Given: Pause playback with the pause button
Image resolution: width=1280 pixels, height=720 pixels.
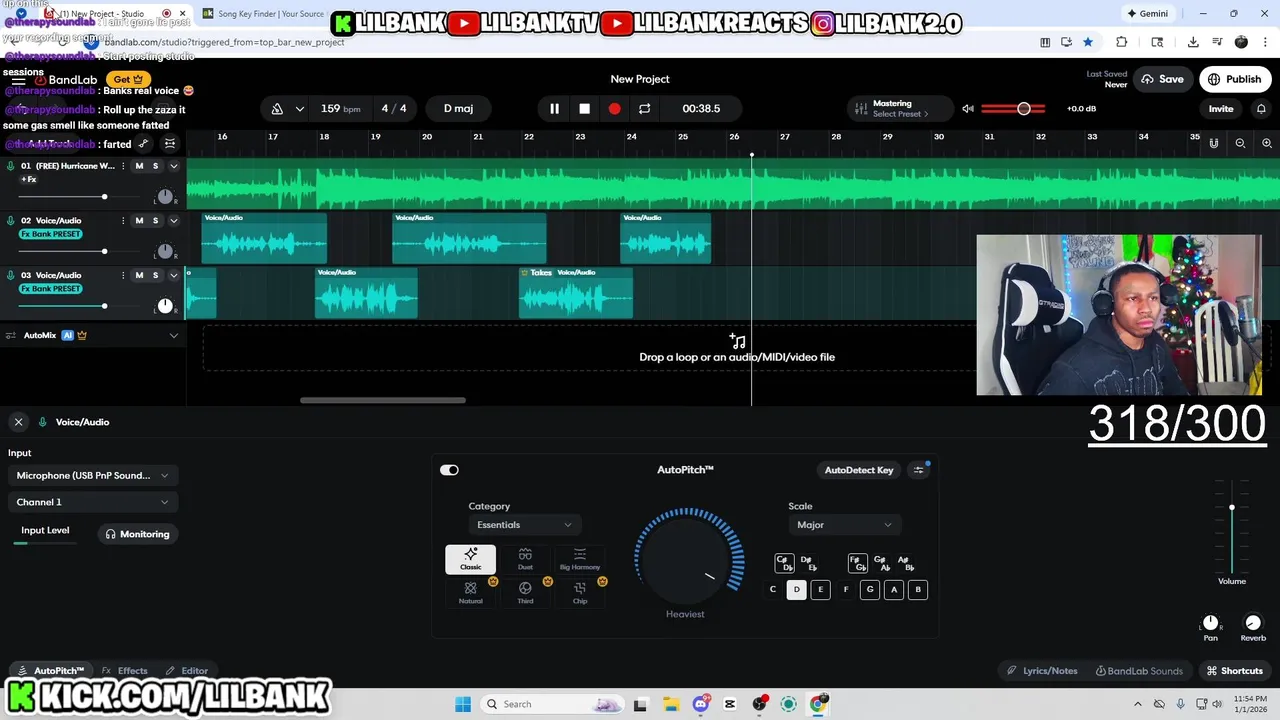Looking at the screenshot, I should pyautogui.click(x=554, y=109).
